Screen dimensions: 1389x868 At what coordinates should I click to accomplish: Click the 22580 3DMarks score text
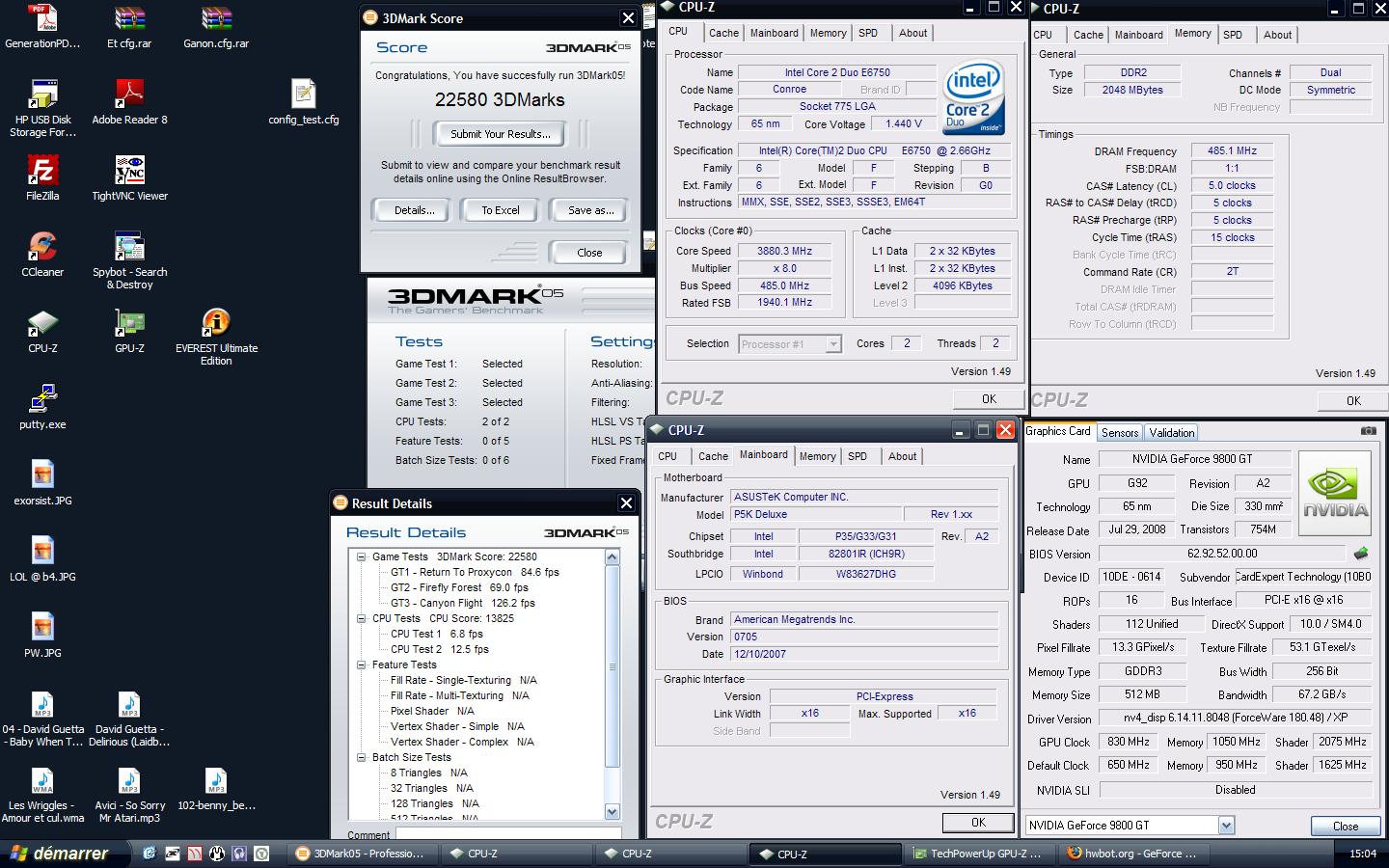pyautogui.click(x=500, y=99)
